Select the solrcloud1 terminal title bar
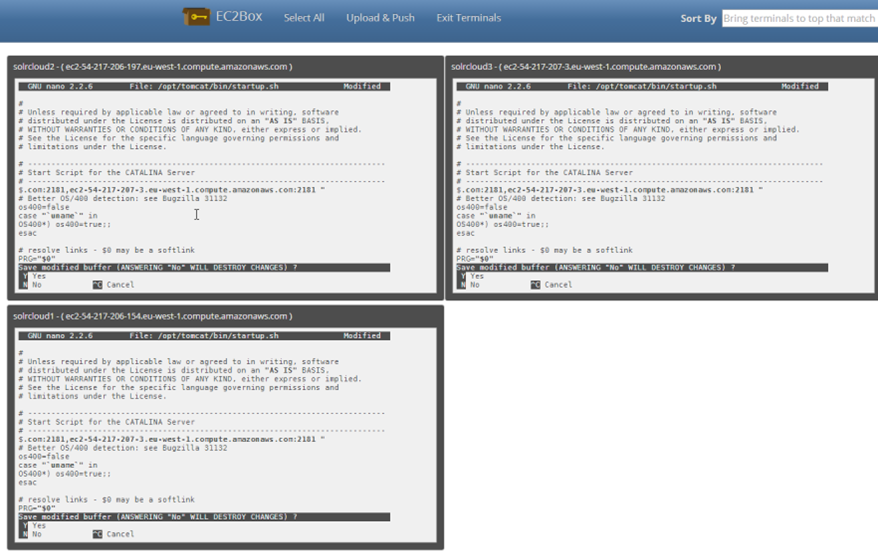This screenshot has width=878, height=554. pyautogui.click(x=225, y=316)
